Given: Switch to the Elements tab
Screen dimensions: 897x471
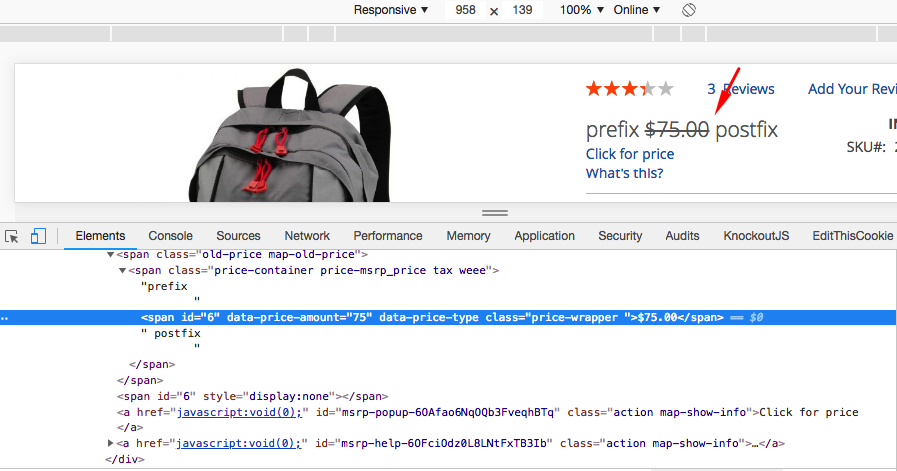Looking at the screenshot, I should pyautogui.click(x=100, y=236).
